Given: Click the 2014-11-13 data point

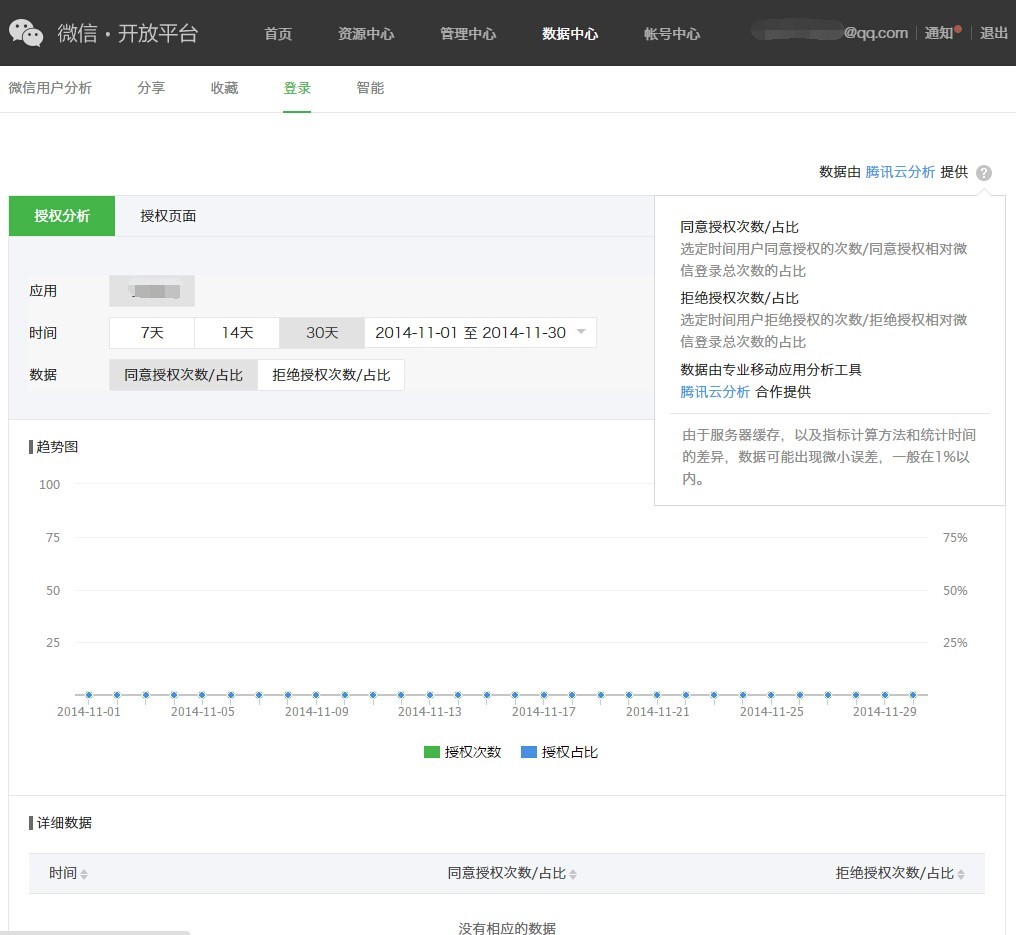Looking at the screenshot, I should click(x=430, y=695).
